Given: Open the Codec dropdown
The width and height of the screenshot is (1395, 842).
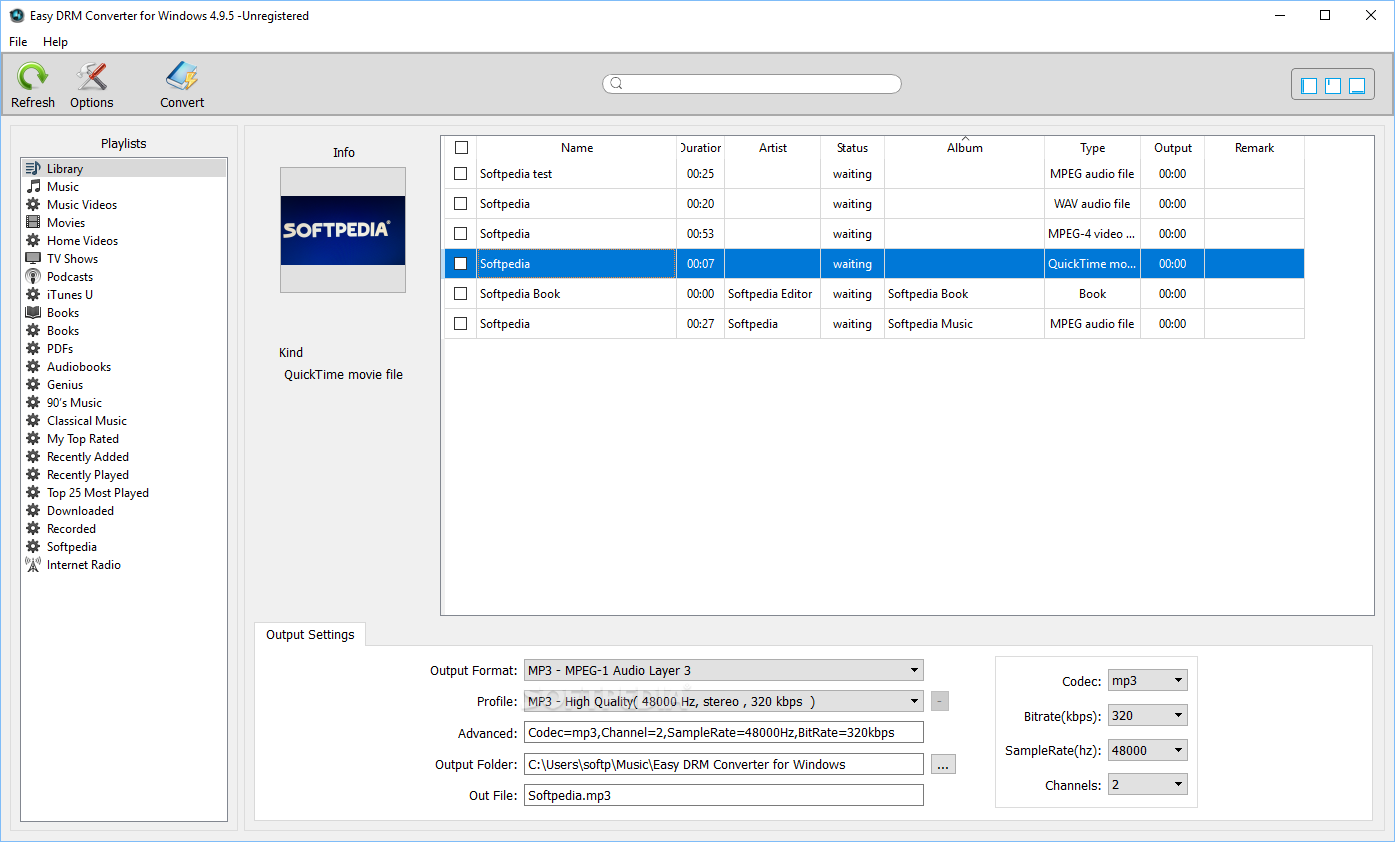Looking at the screenshot, I should 1148,681.
